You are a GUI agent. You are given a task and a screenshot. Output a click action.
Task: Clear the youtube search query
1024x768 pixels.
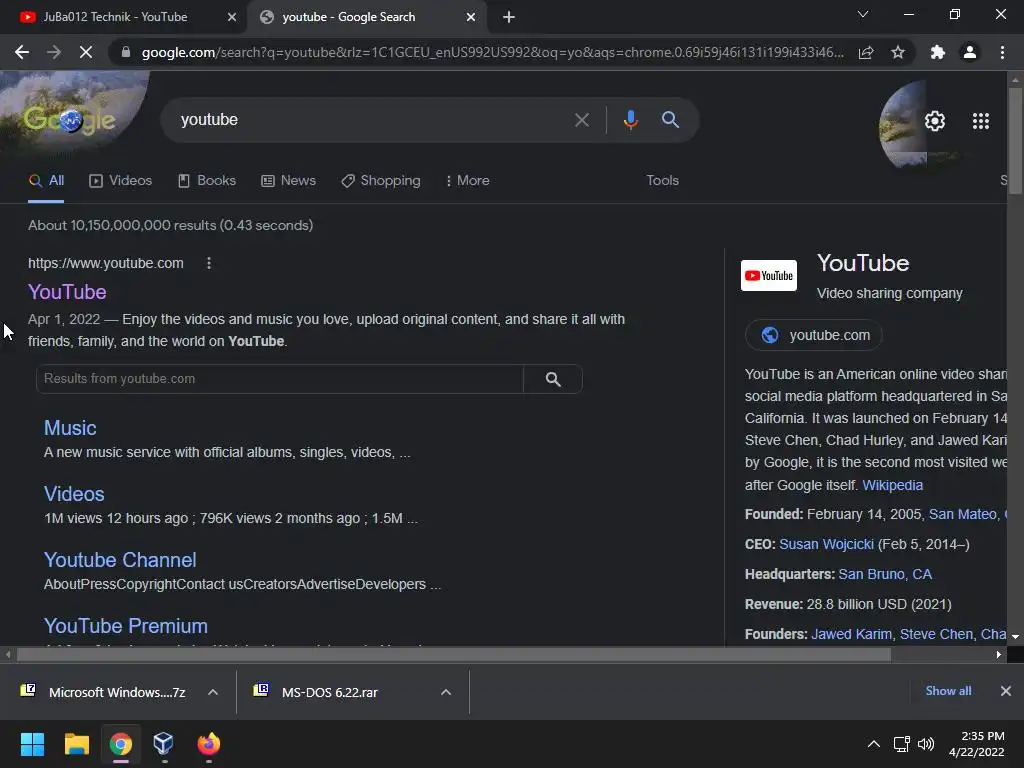(582, 120)
